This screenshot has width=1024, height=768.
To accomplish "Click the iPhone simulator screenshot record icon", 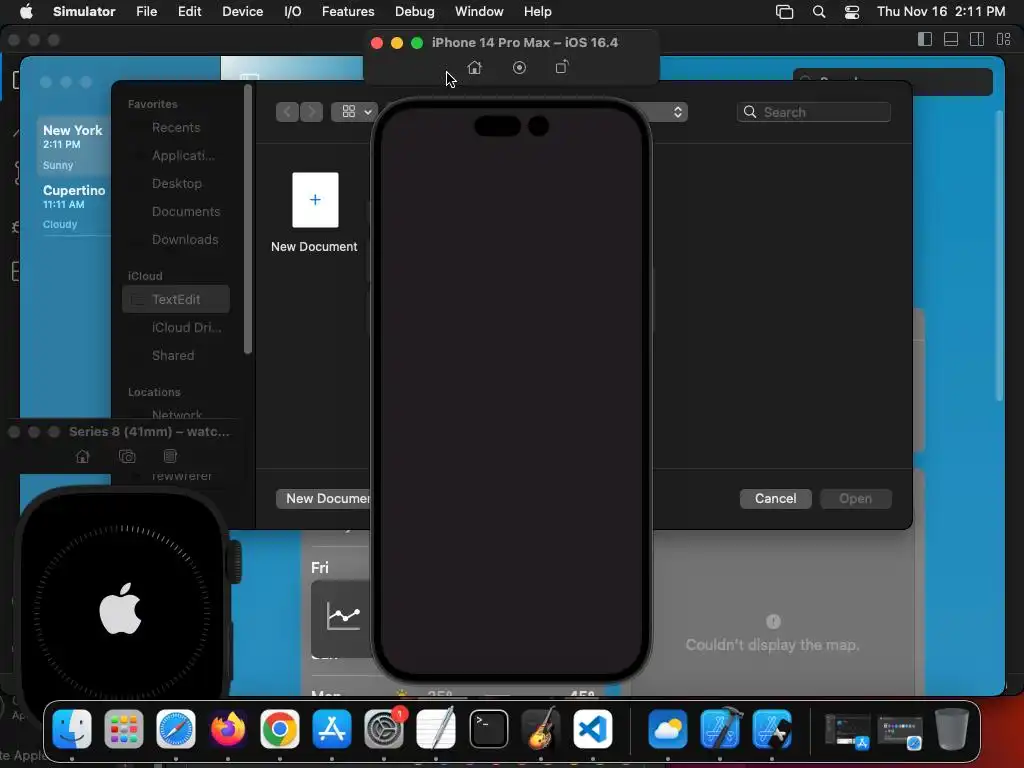I will coord(519,67).
